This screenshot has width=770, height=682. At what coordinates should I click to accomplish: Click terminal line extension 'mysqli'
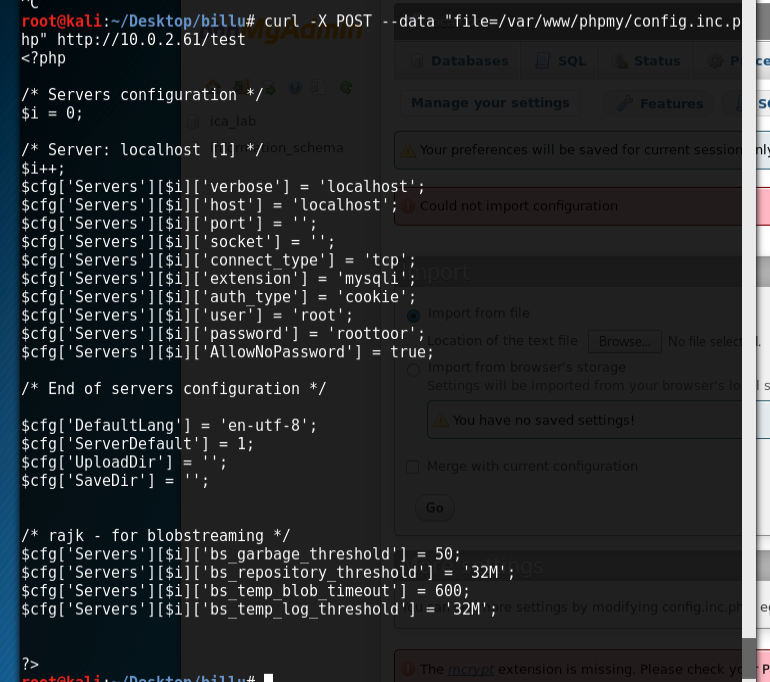coord(219,278)
